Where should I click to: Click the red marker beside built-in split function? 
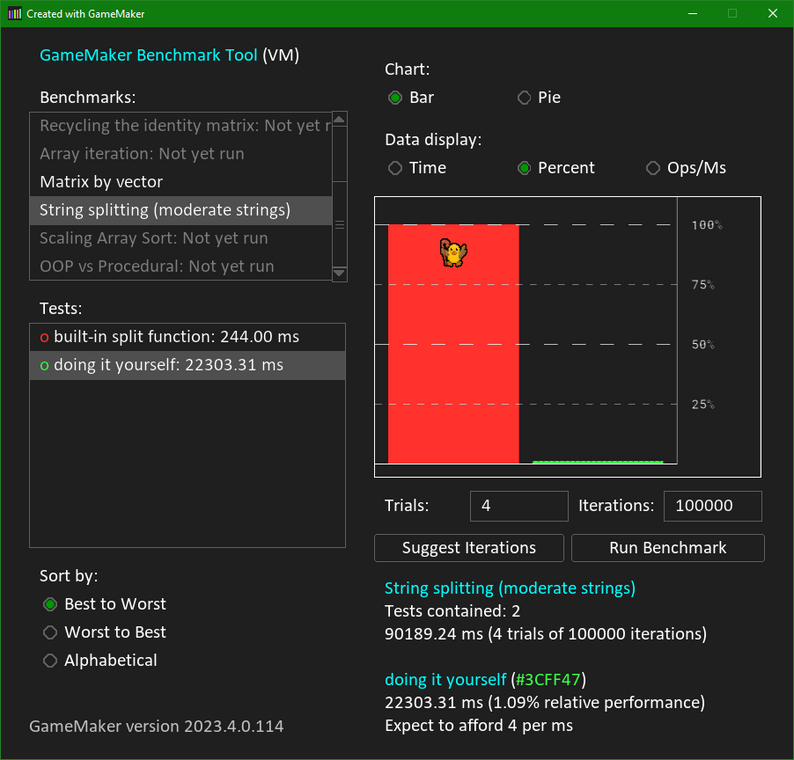point(44,337)
